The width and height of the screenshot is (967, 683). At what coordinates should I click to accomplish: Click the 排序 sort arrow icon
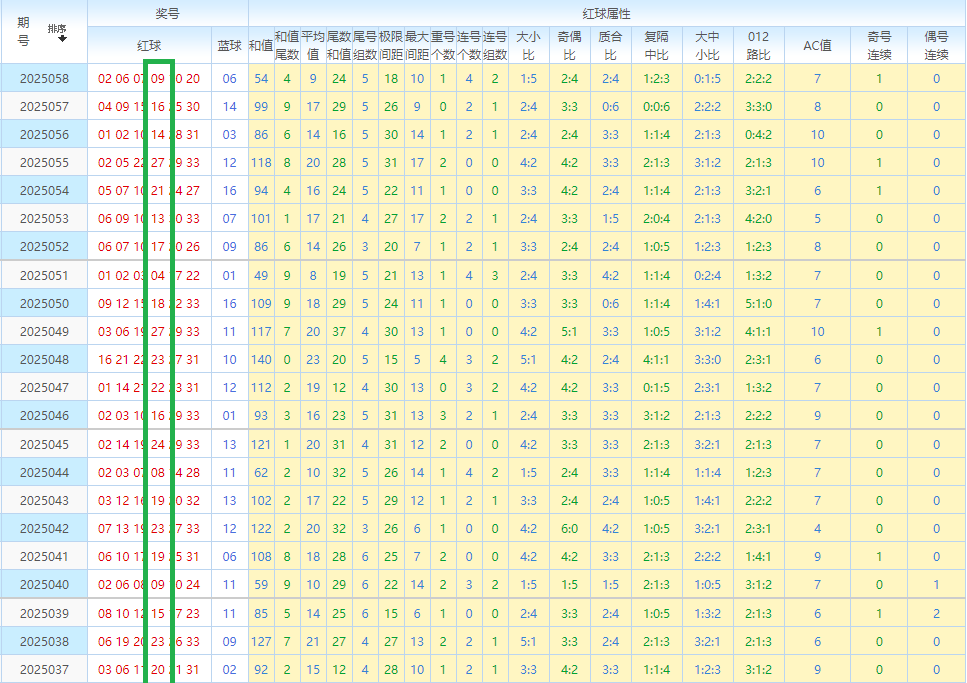(62, 39)
